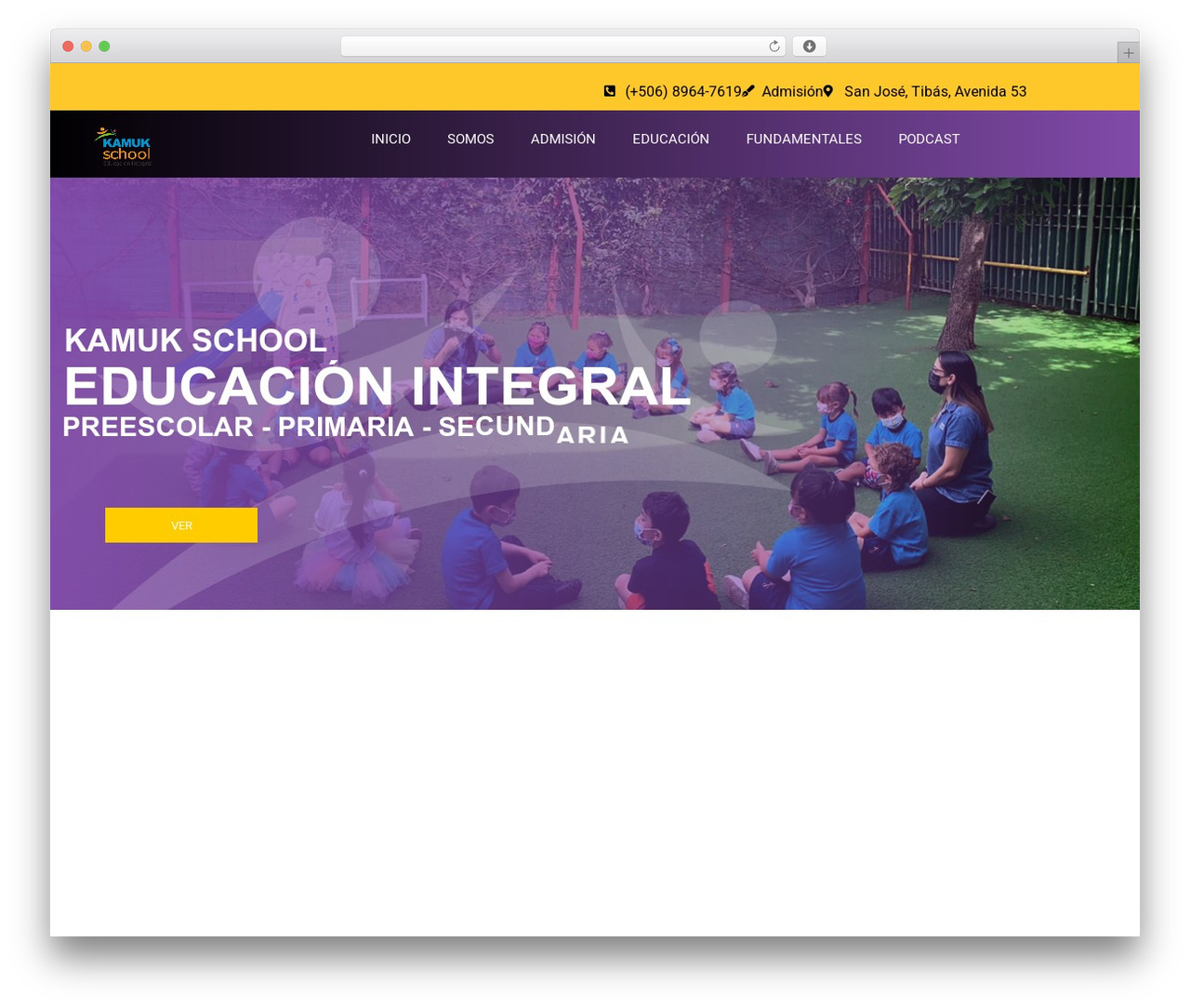Click the yellow VER button
Screen dimensions: 1190x1008
point(181,525)
